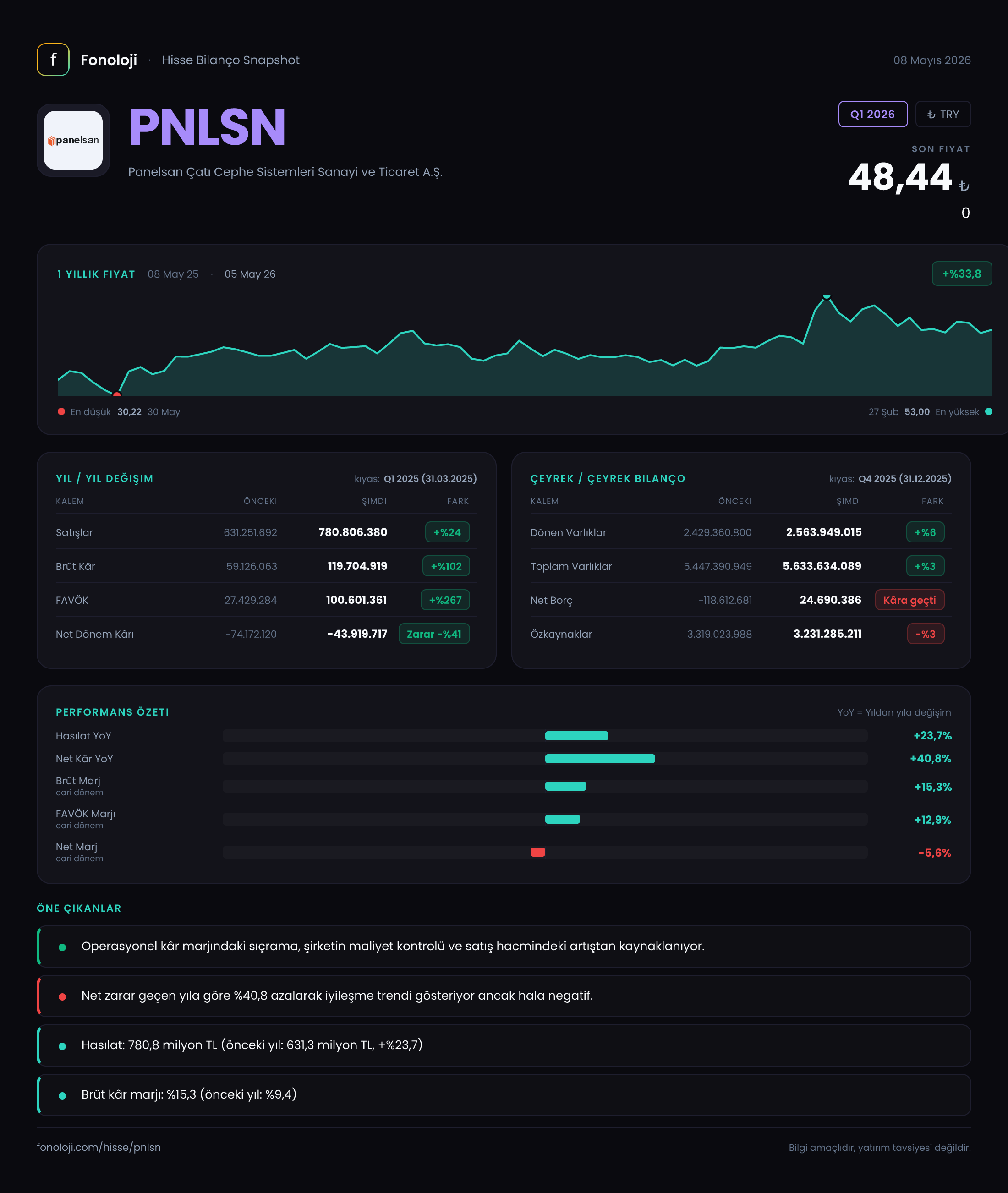
Task: Click the Net Dönem Kârı value -43.919.717
Action: (x=356, y=634)
